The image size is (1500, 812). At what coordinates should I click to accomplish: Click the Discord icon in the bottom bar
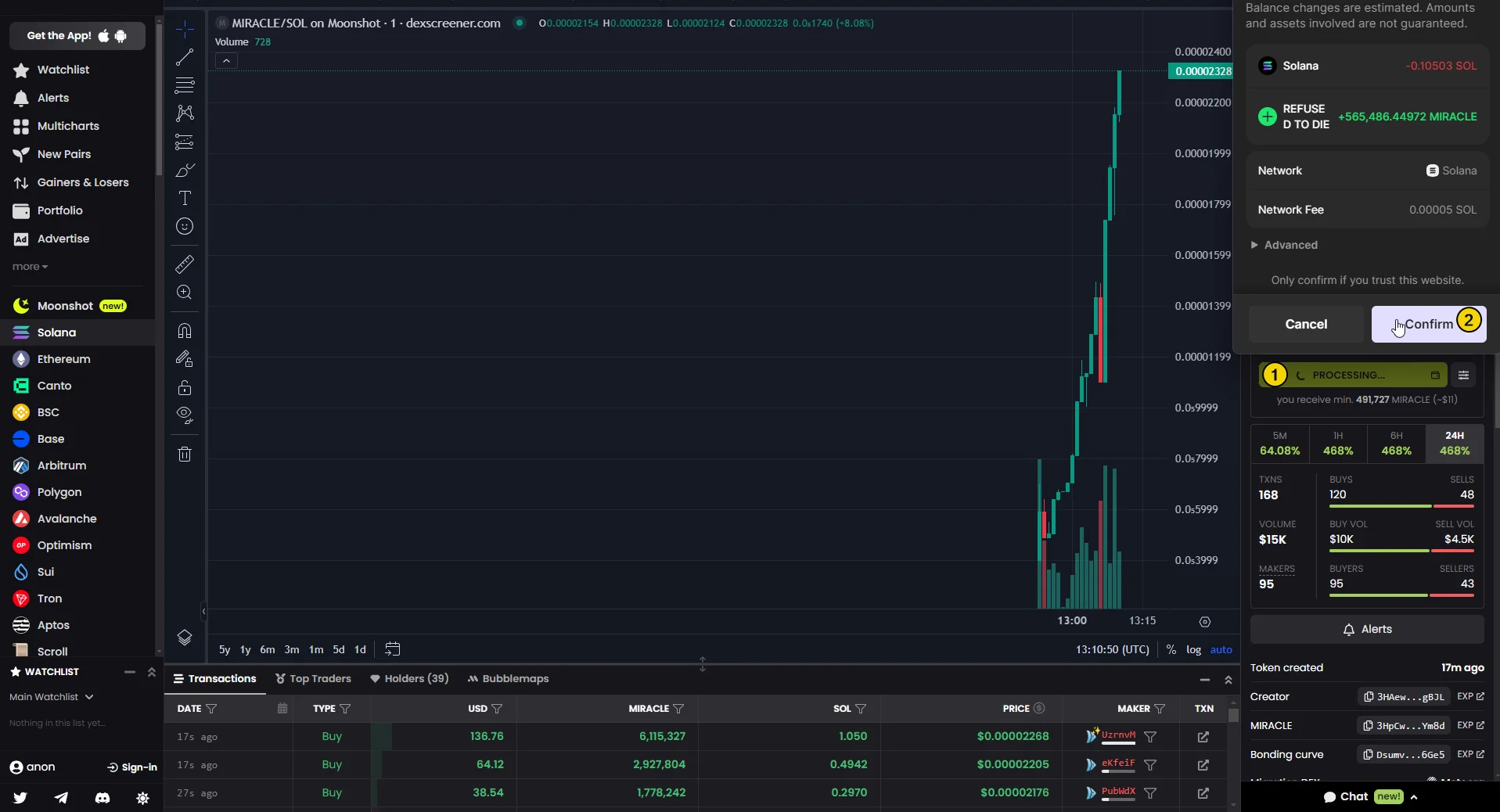point(102,798)
